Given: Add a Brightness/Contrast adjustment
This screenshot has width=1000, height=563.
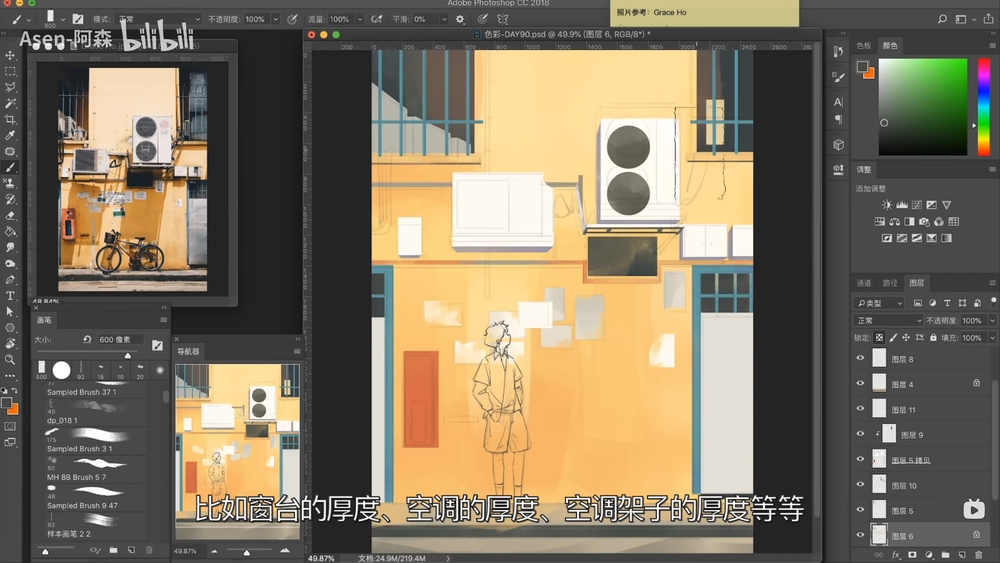Looking at the screenshot, I should point(887,205).
